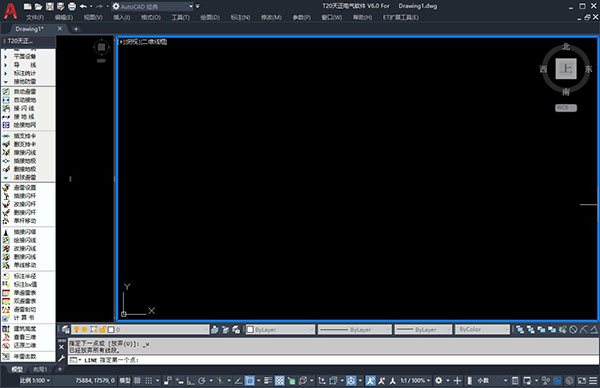
Task: Open the 工具(T) menu
Action: coord(180,17)
